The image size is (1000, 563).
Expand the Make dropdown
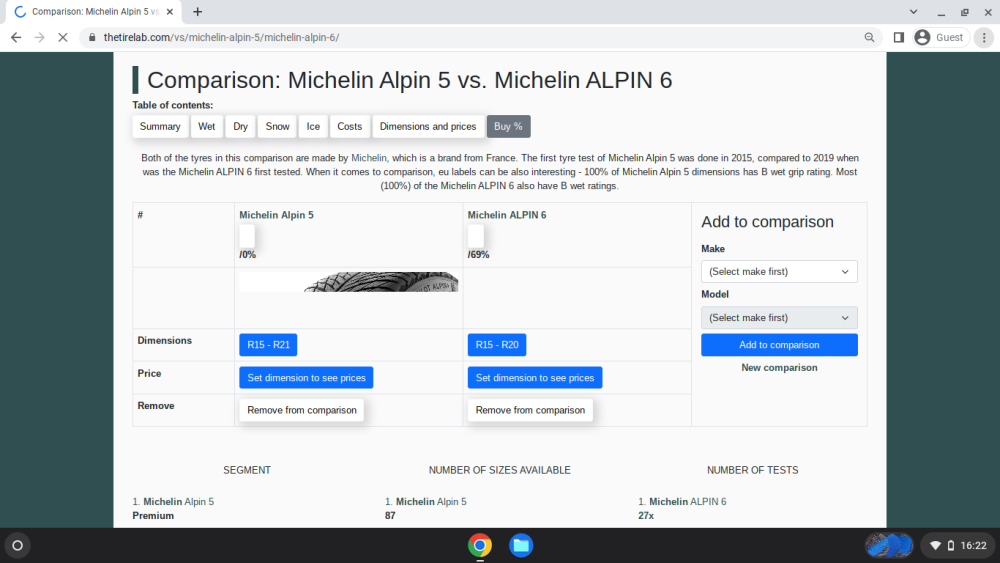[779, 272]
